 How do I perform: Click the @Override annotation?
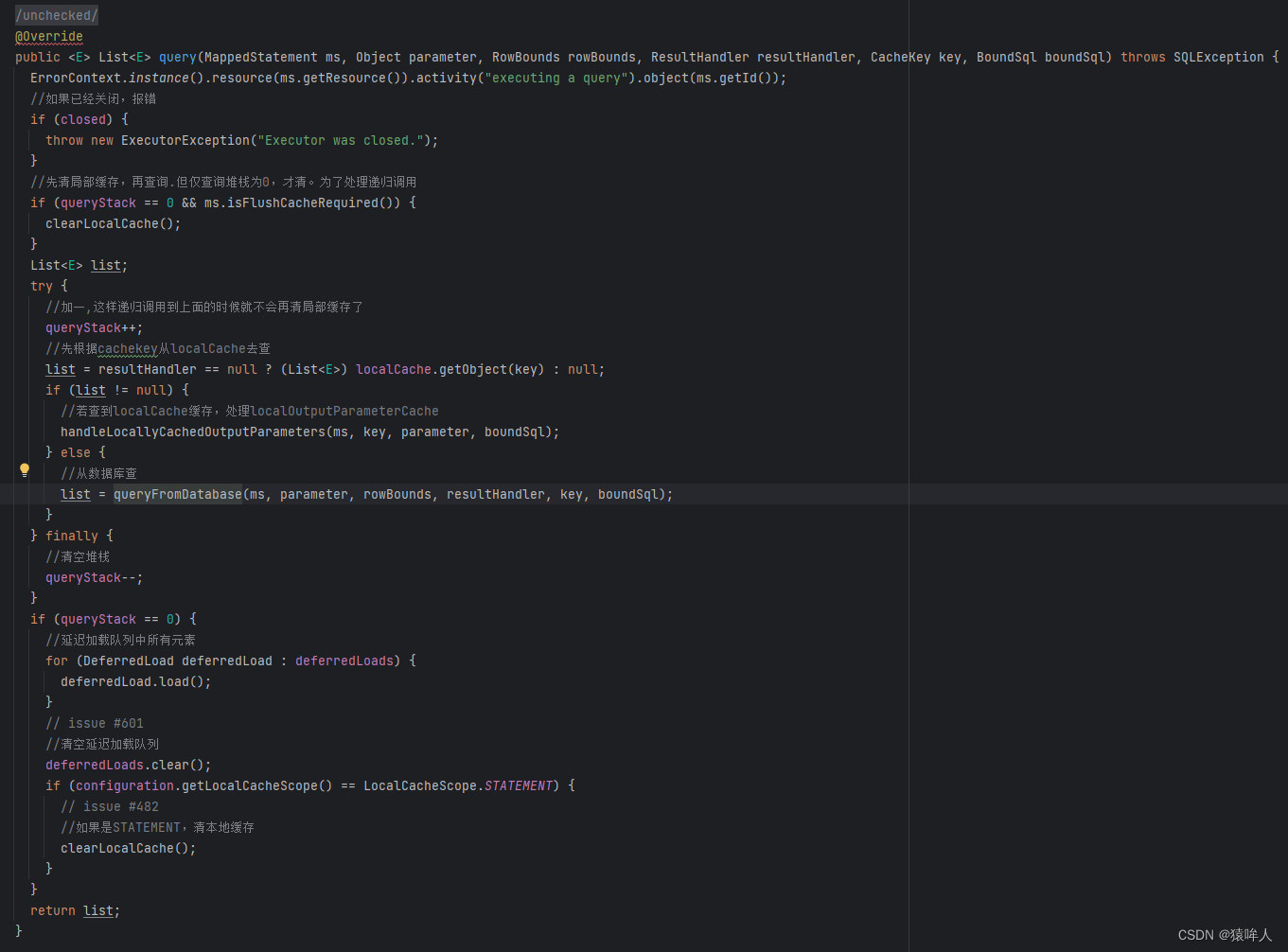tap(49, 36)
